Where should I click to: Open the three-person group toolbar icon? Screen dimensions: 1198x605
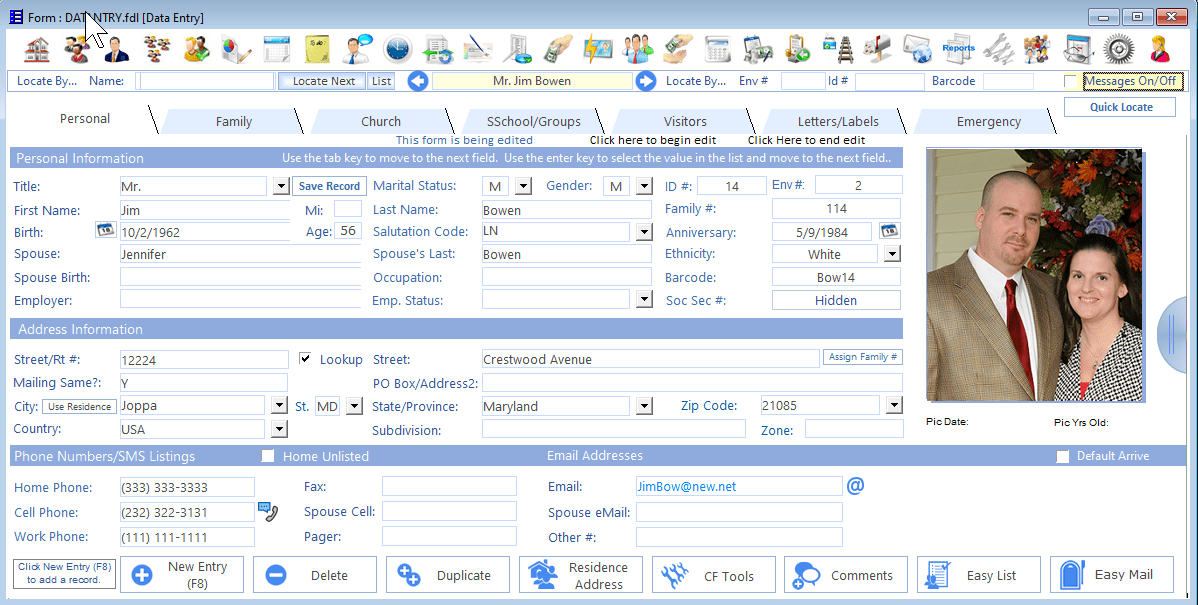[76, 50]
